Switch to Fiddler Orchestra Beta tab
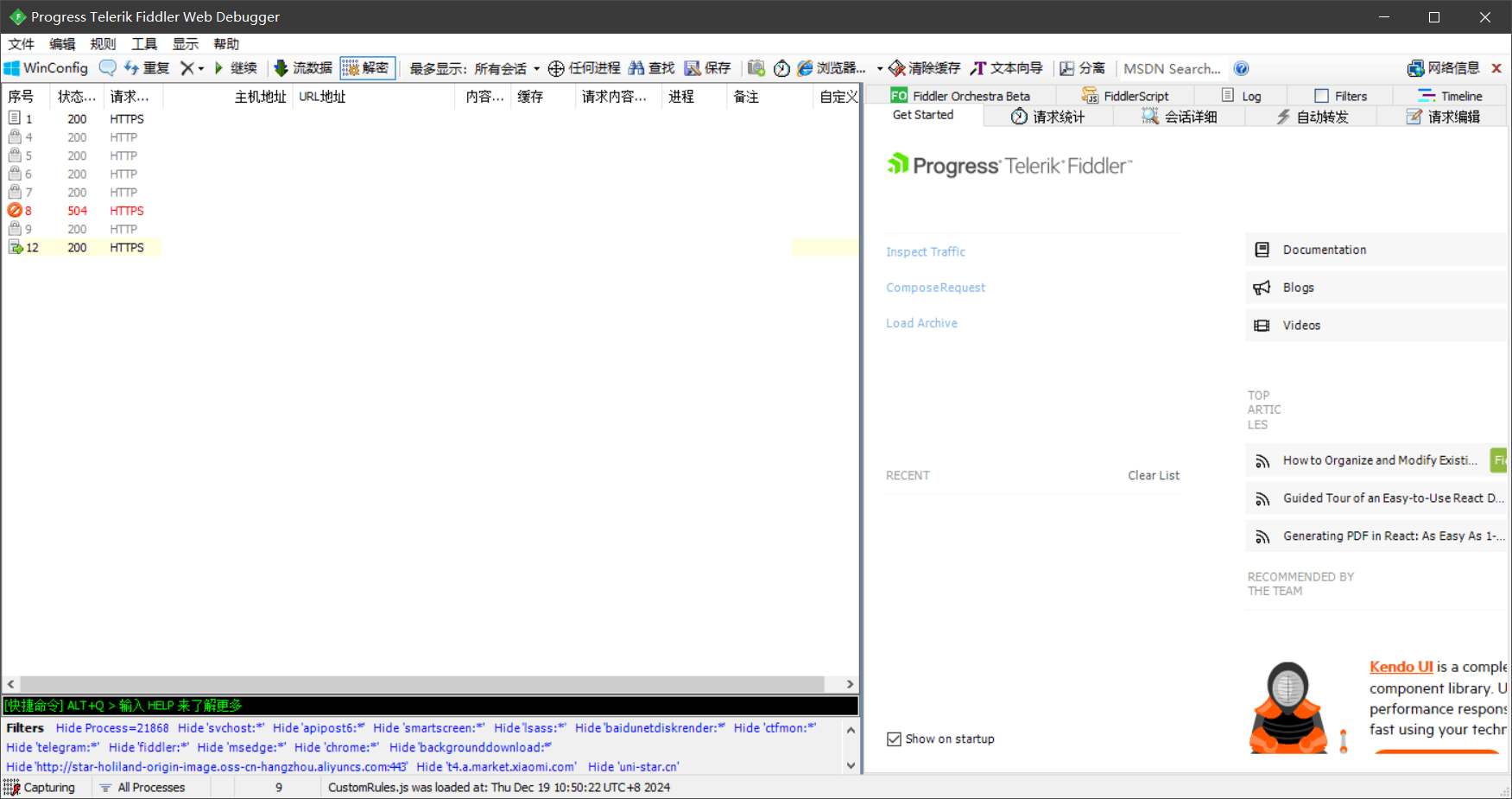 tap(960, 96)
